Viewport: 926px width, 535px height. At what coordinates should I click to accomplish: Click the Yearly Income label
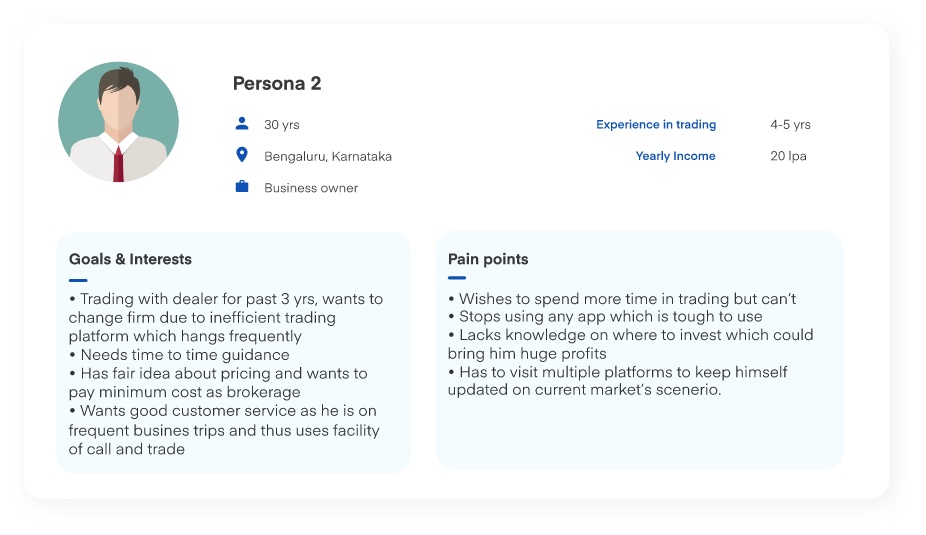675,156
